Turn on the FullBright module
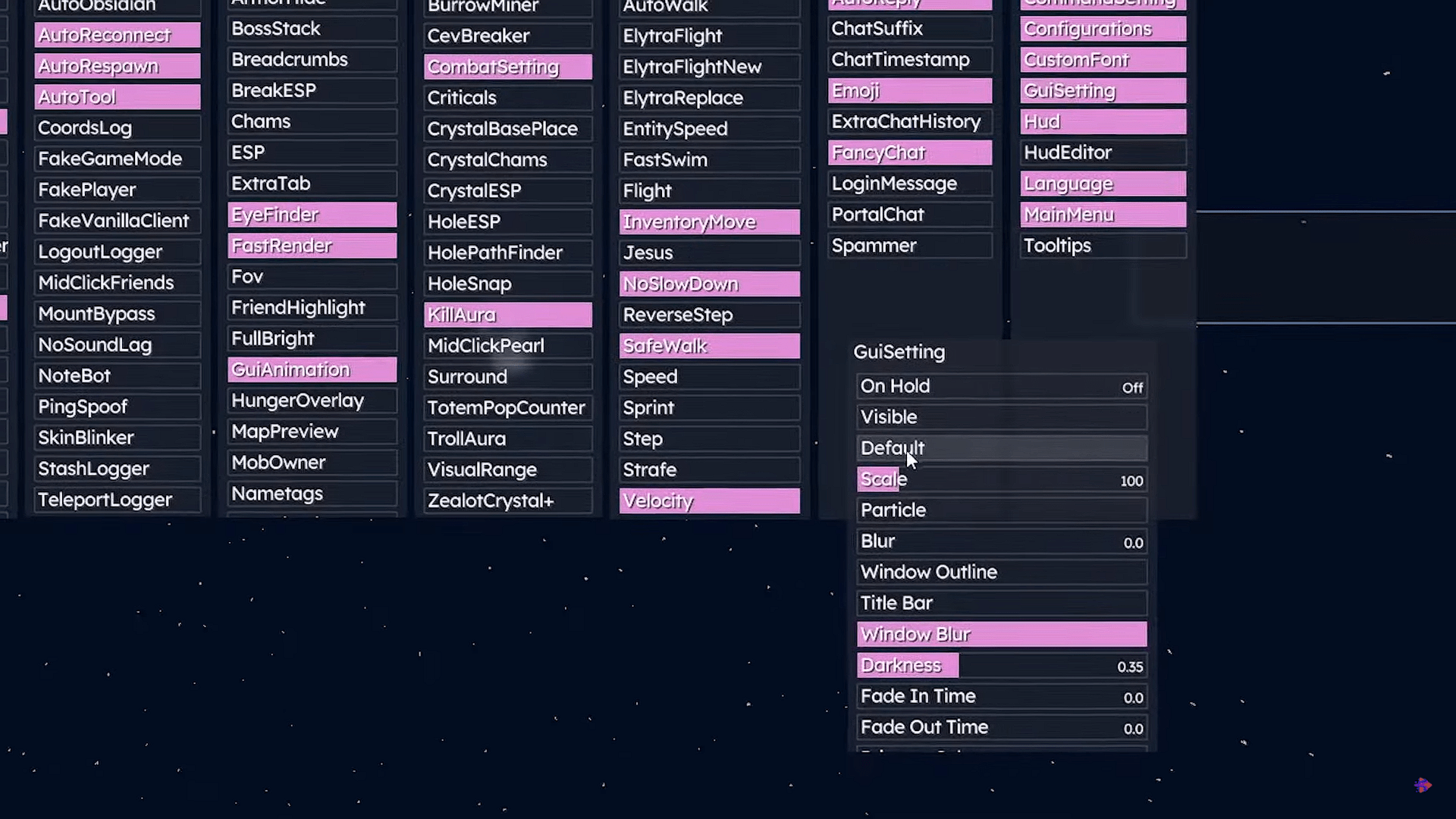The height and width of the screenshot is (819, 1456). point(312,339)
